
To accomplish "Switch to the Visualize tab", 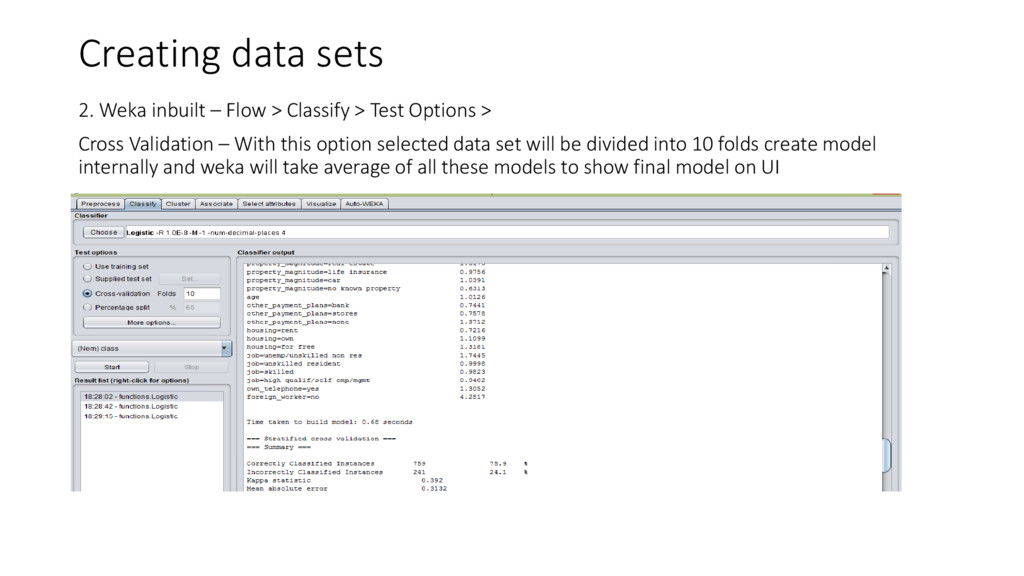I will point(321,204).
